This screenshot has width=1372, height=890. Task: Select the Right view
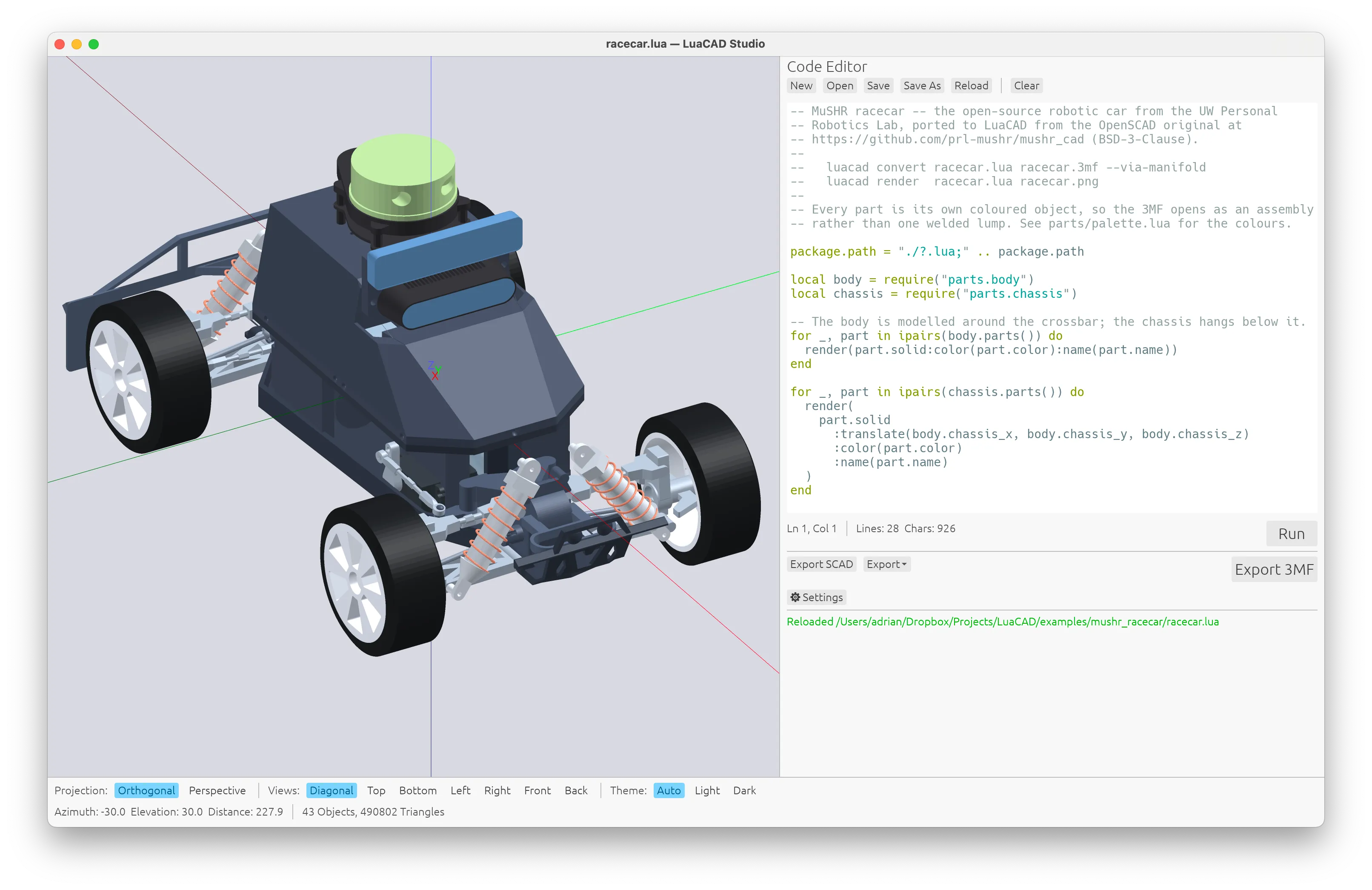(x=497, y=790)
